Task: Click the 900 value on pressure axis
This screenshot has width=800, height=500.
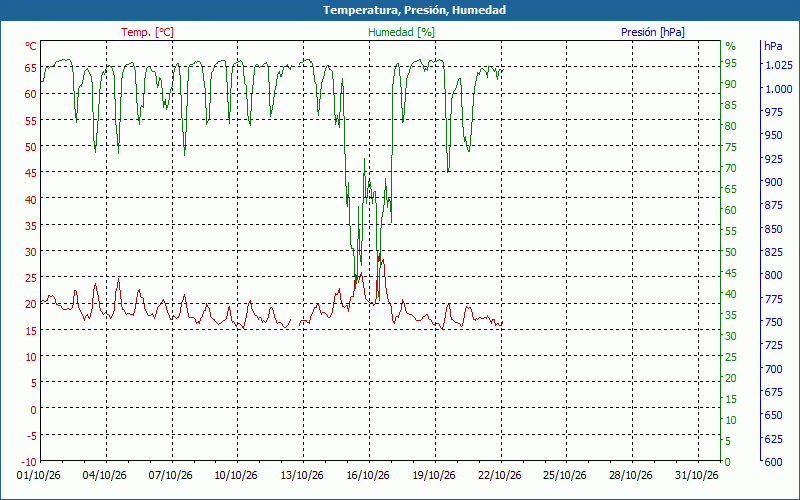Action: [773, 182]
